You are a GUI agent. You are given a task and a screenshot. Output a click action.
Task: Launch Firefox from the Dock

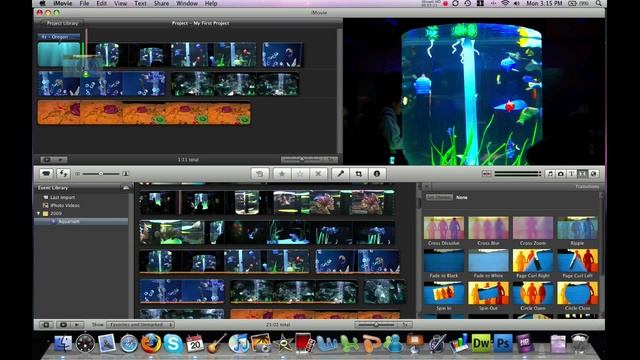(x=151, y=343)
